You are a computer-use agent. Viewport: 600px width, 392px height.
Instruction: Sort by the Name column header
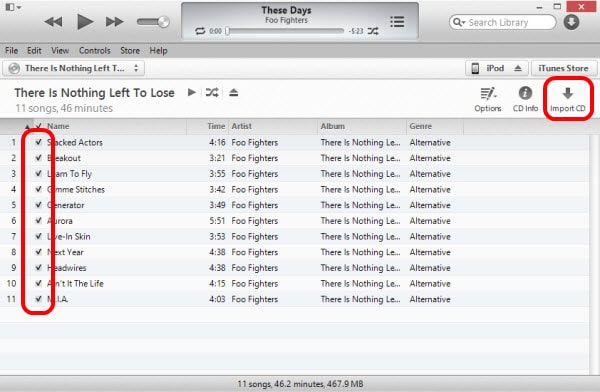[x=58, y=126]
